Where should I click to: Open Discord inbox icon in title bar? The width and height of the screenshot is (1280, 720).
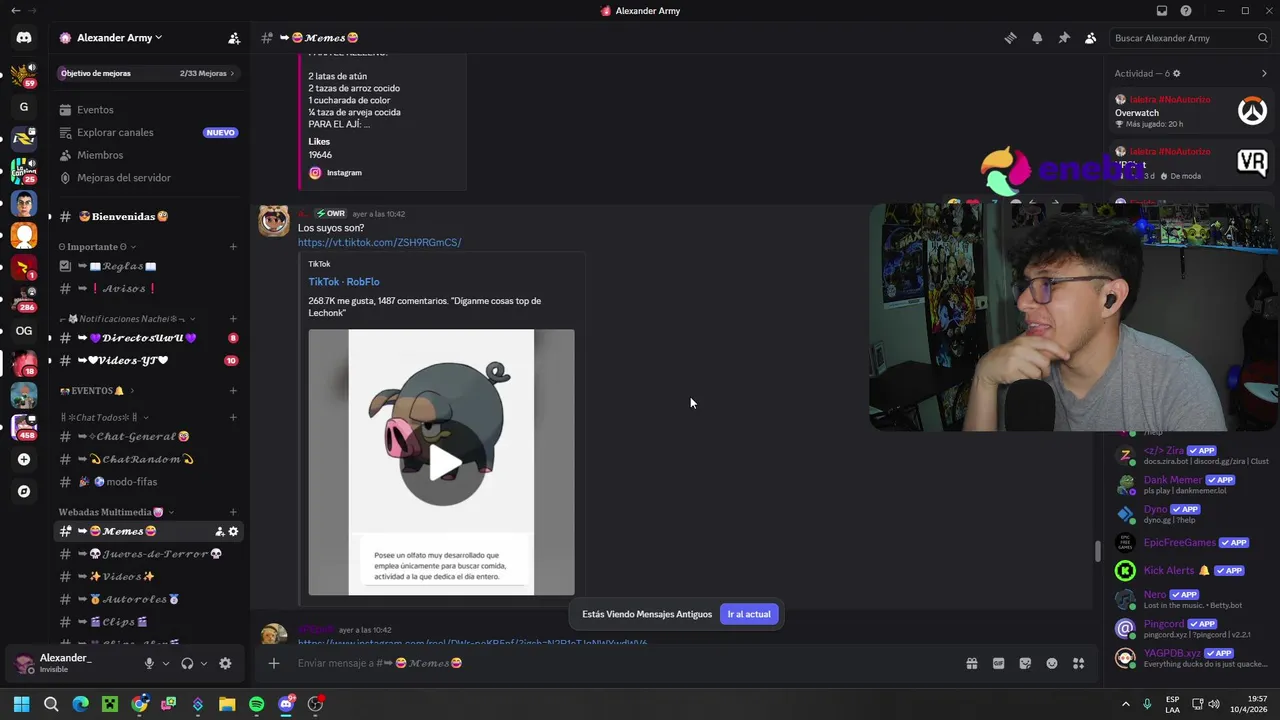[x=1162, y=11]
